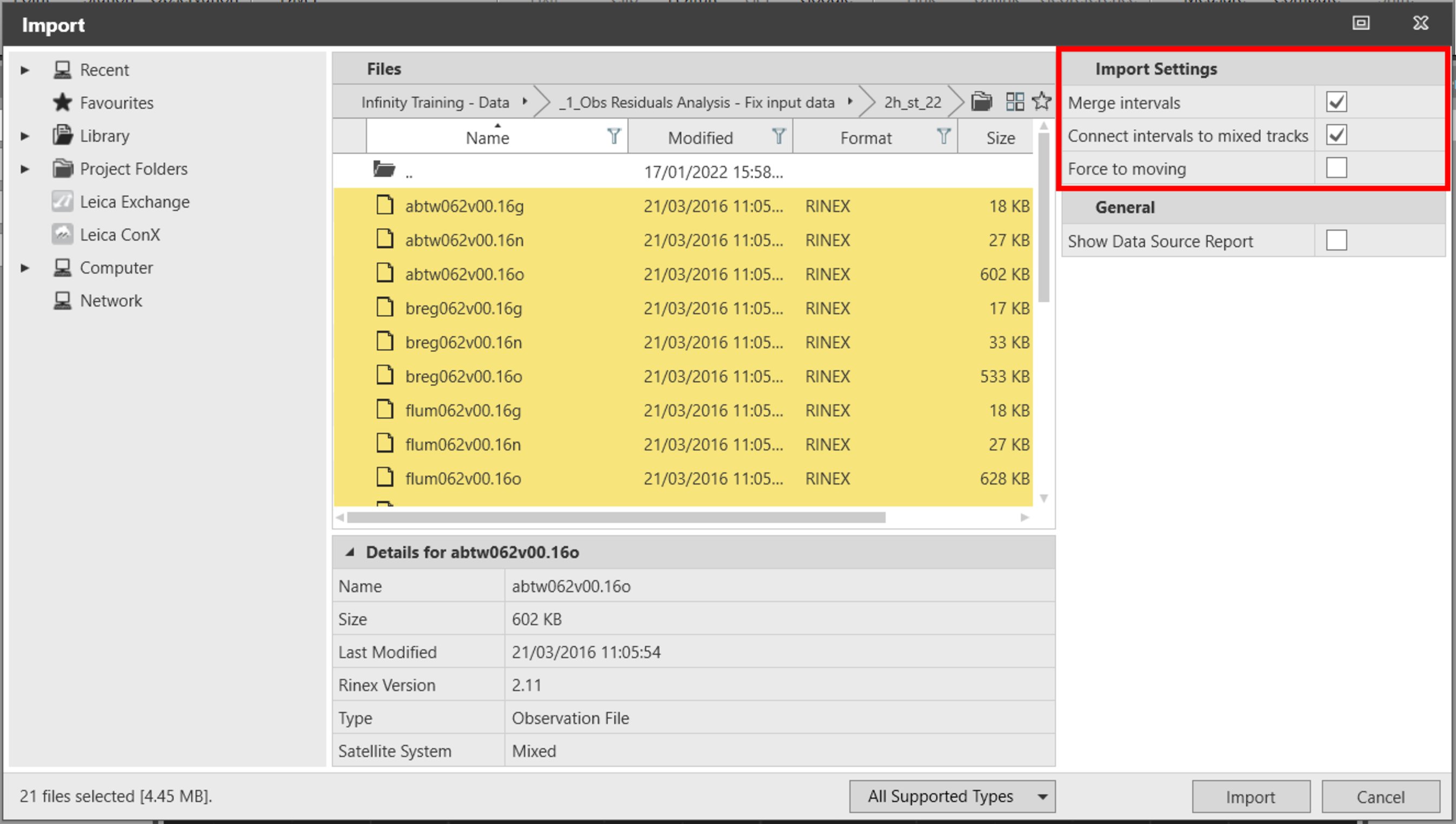The height and width of the screenshot is (824, 1456).
Task: Open the Modified column filter
Action: pos(779,136)
